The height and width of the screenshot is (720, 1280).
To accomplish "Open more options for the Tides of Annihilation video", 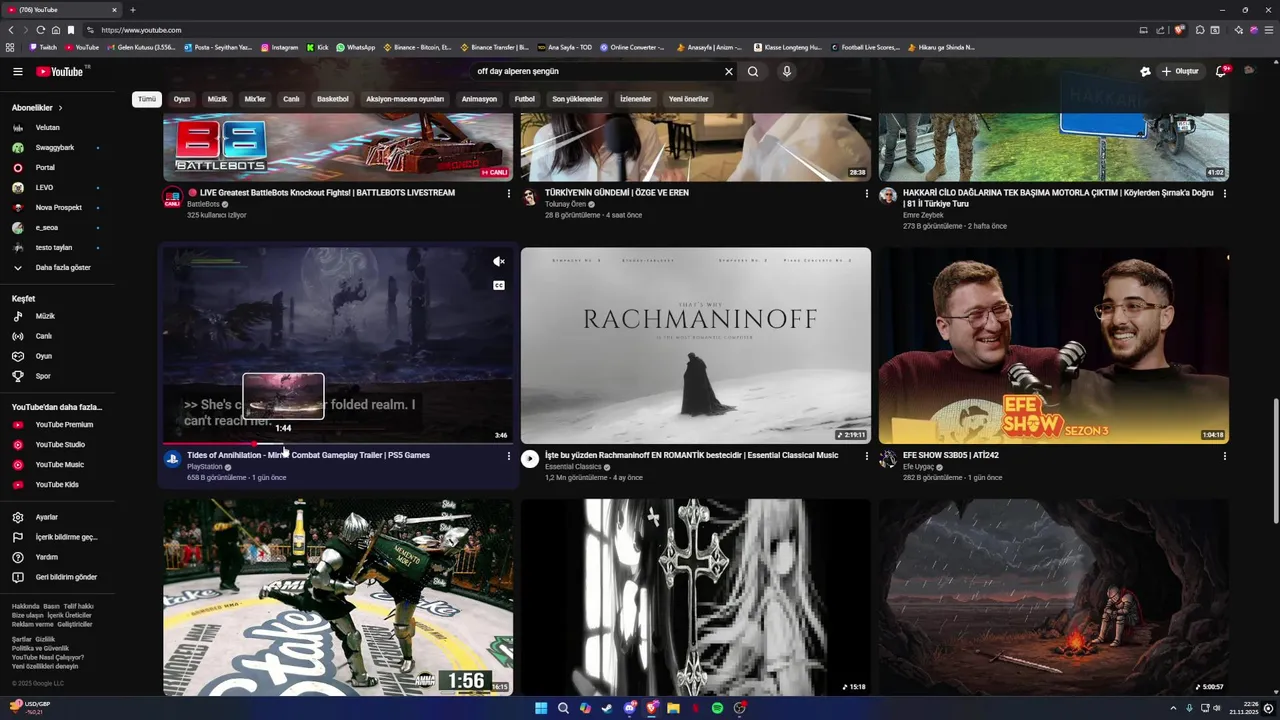I will coord(508,456).
